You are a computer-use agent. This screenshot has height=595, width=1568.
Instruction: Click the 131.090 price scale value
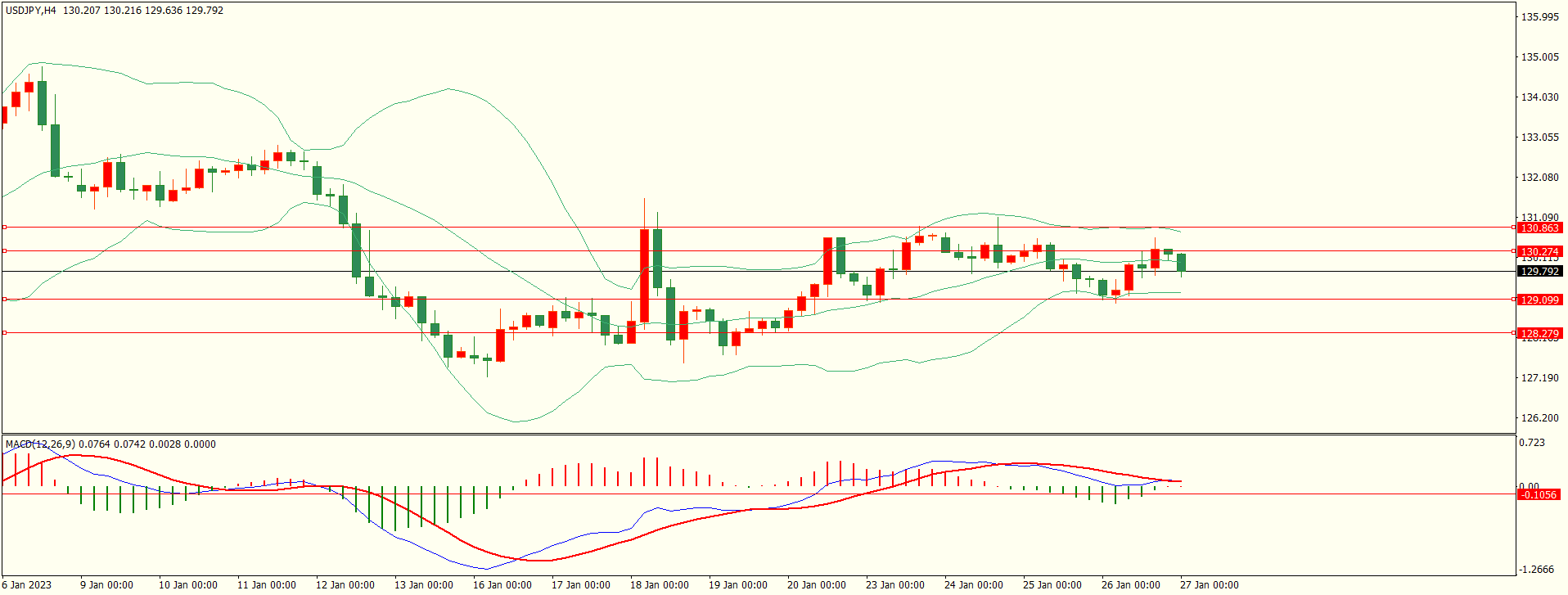pyautogui.click(x=1539, y=218)
